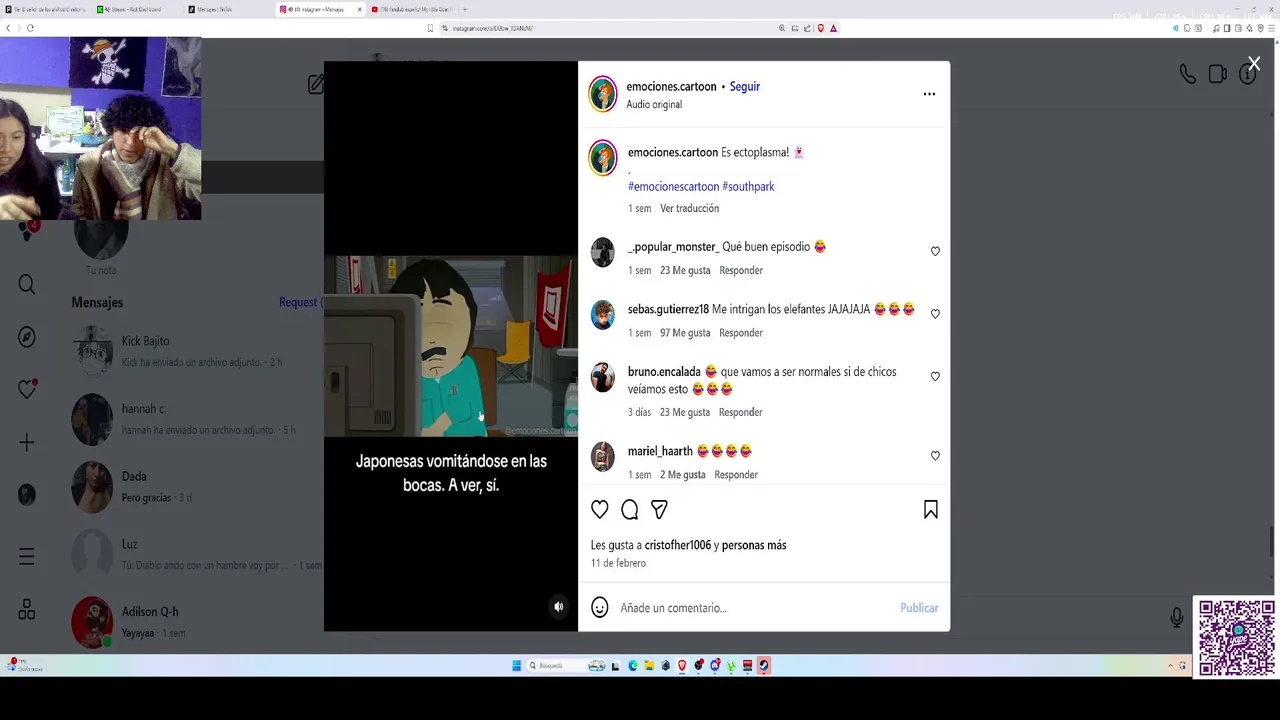Open the Adilson Q-h conversation
The image size is (1280, 720).
(x=197, y=621)
